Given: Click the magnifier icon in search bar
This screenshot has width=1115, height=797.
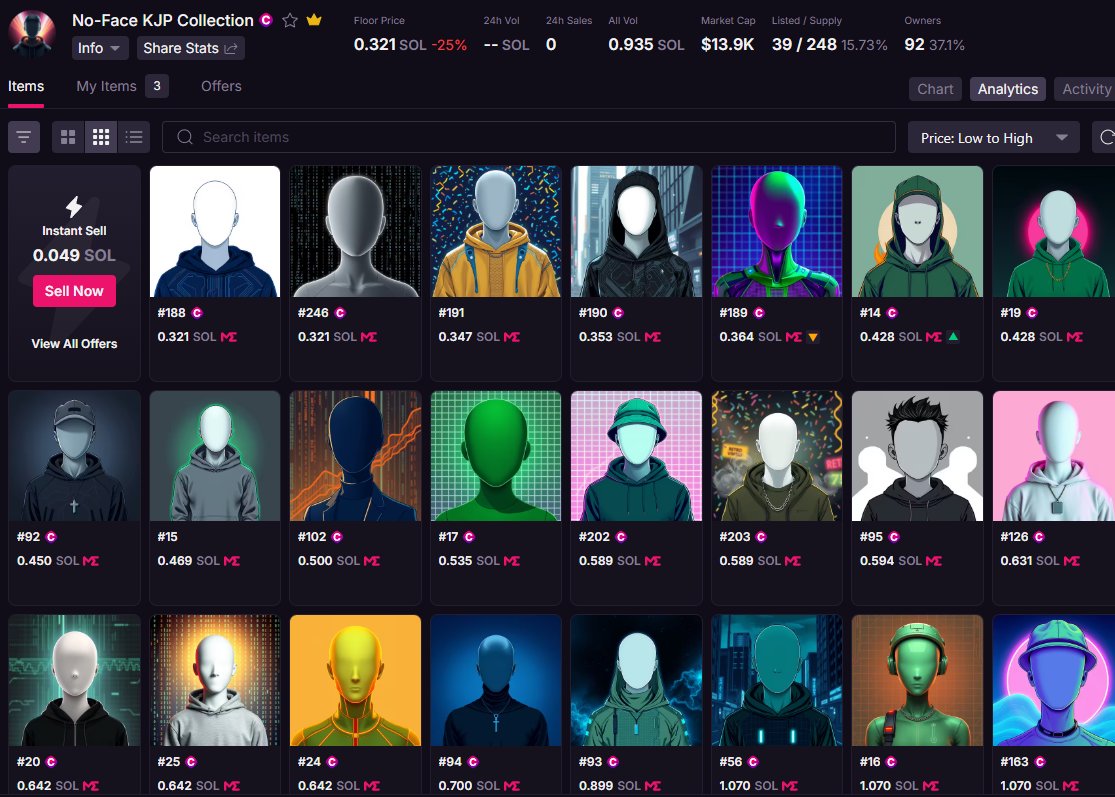Looking at the screenshot, I should click(185, 137).
